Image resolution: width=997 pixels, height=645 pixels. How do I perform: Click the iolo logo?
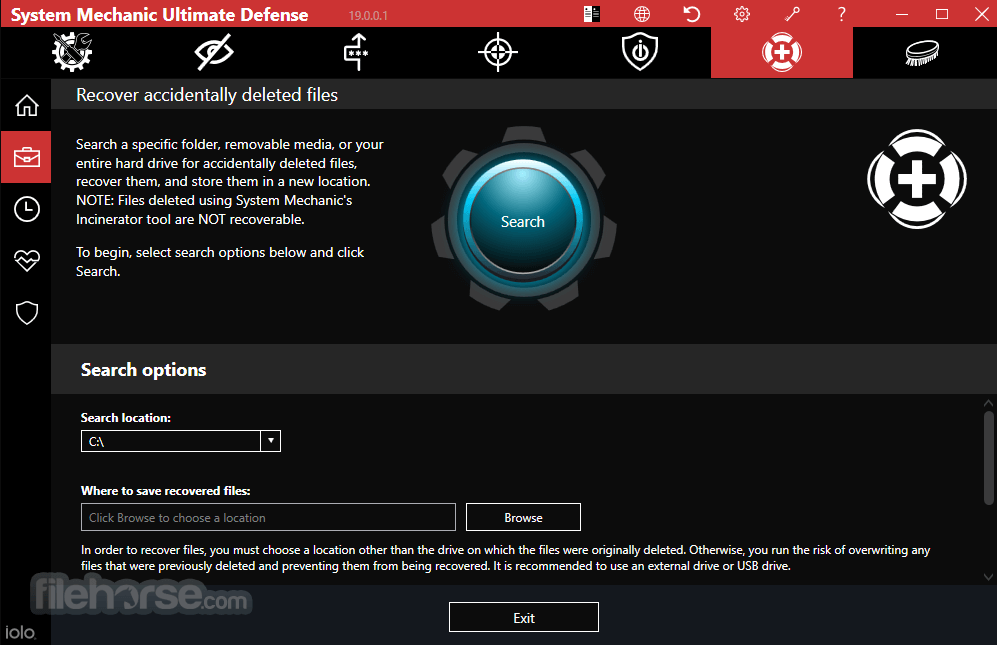20,632
